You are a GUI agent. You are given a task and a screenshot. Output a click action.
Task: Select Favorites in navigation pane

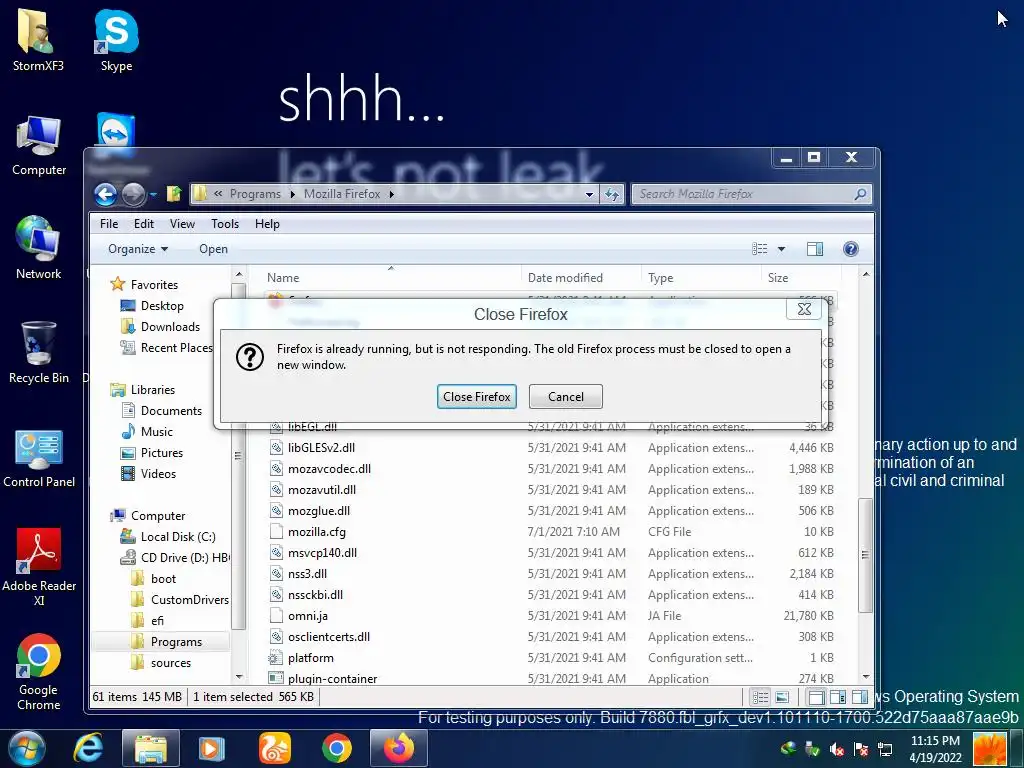[154, 284]
